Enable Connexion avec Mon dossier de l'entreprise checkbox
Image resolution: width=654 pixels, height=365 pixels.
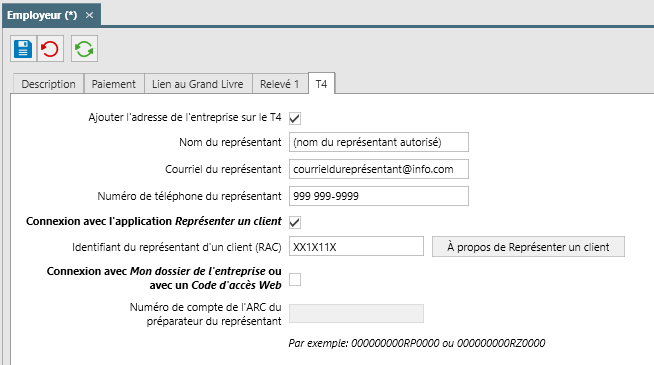(295, 279)
